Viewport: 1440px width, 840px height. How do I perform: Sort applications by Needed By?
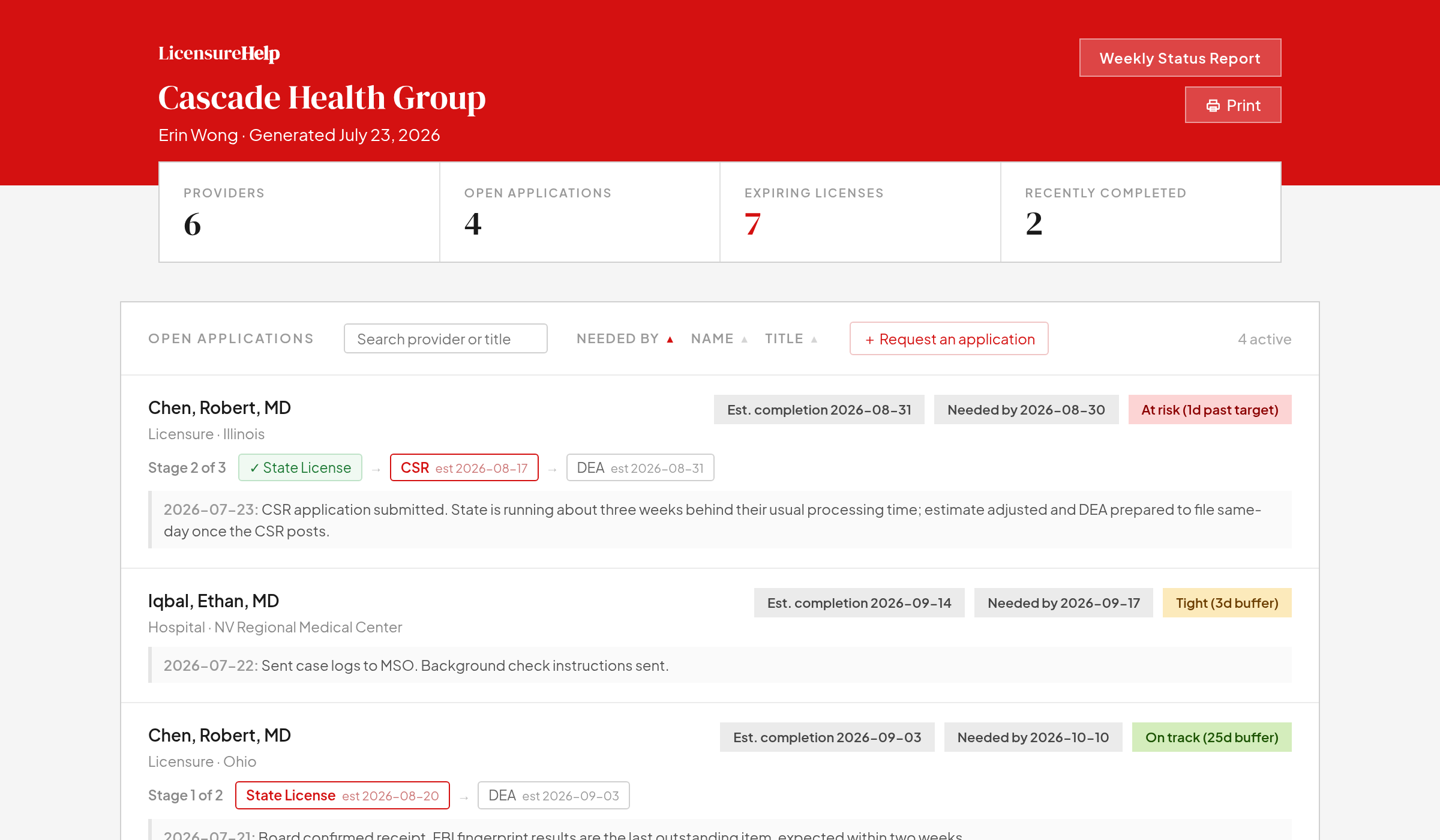(625, 338)
